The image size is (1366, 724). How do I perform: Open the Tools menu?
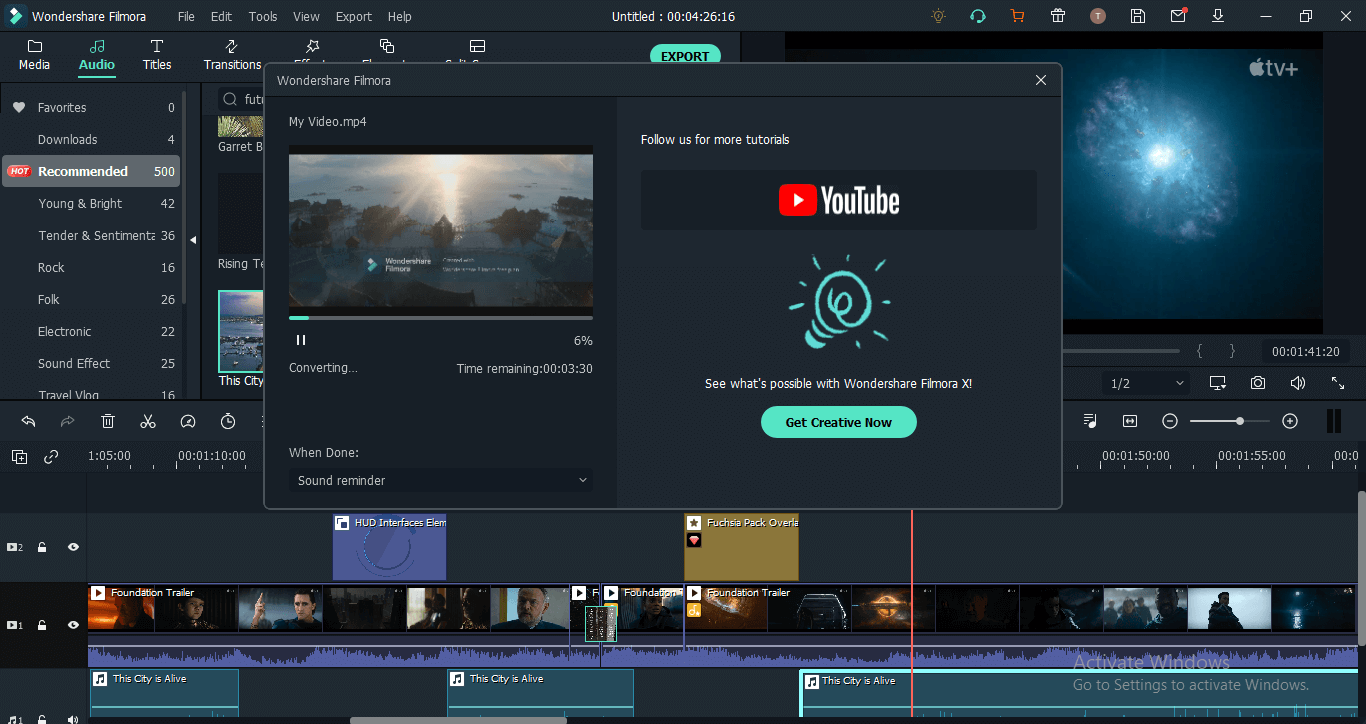pyautogui.click(x=263, y=16)
